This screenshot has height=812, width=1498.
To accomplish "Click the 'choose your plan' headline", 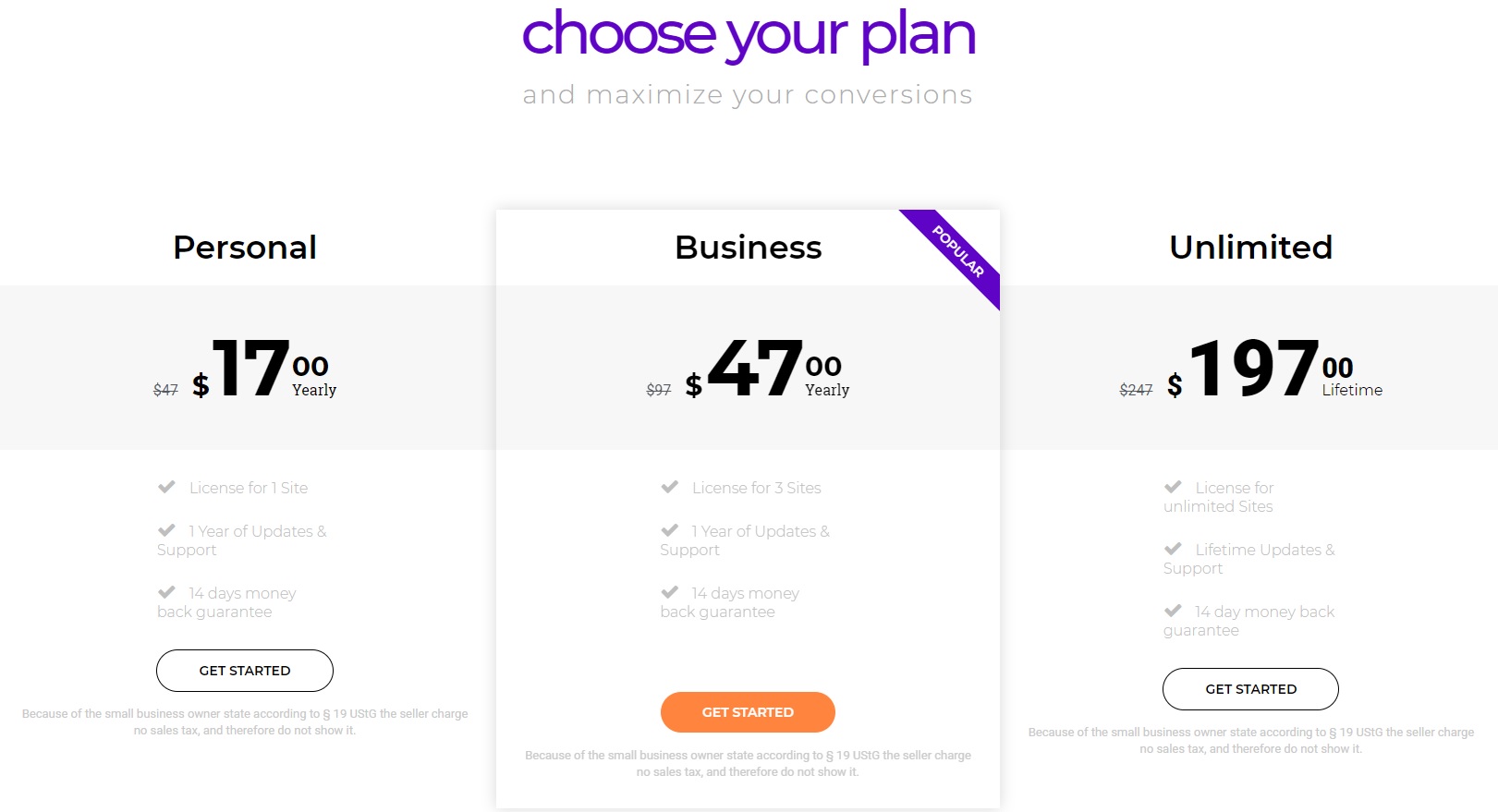I will (x=749, y=35).
